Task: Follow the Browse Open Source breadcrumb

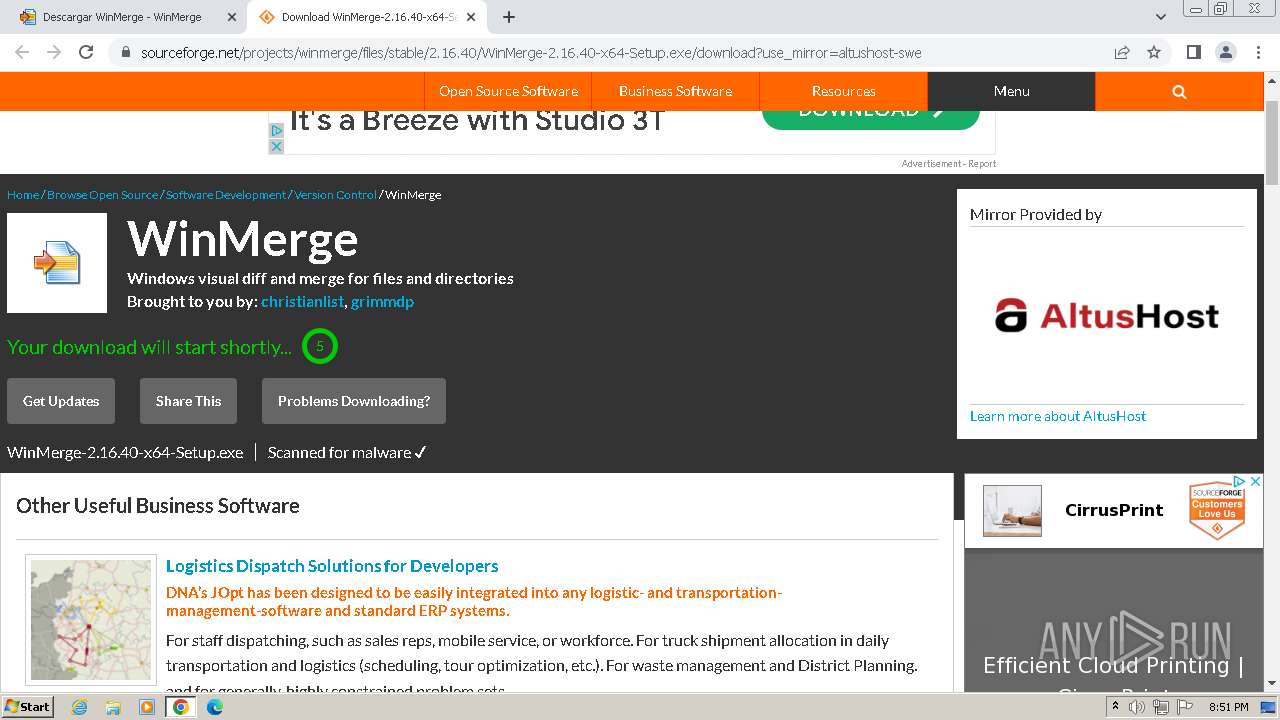Action: 102,195
